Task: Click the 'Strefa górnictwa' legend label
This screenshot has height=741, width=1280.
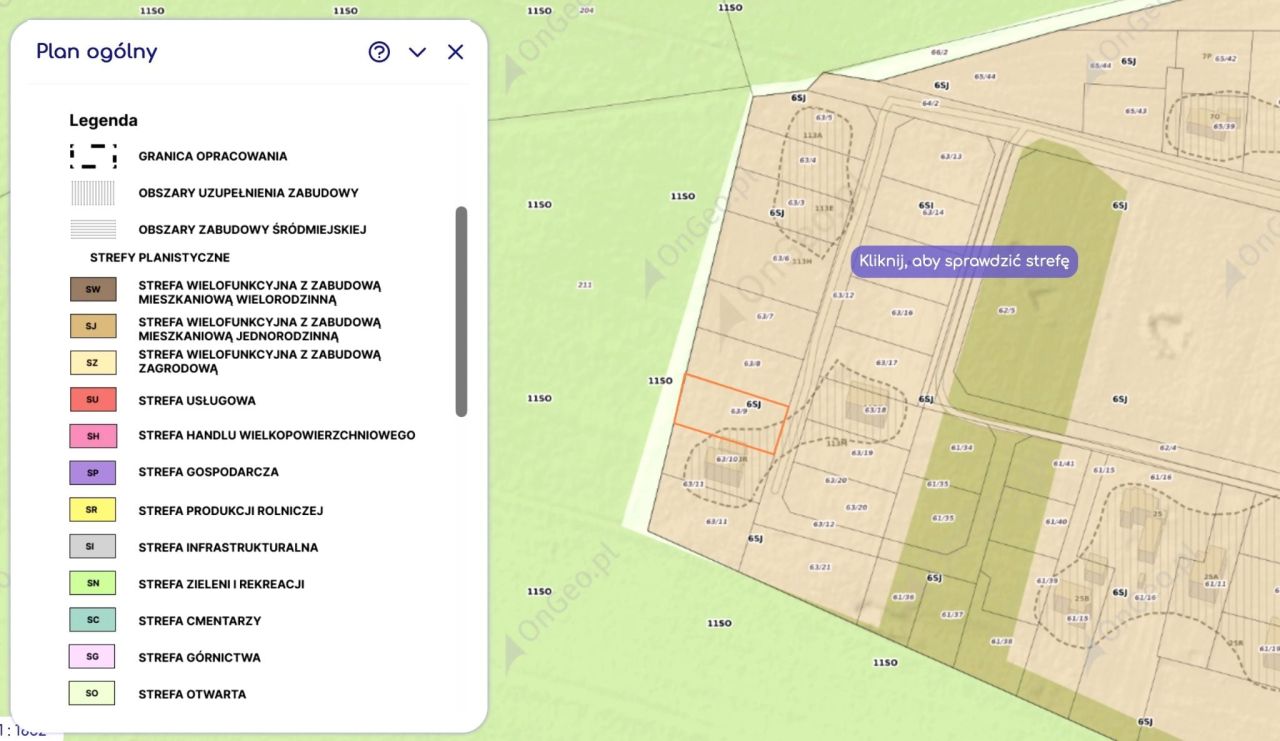Action: point(200,657)
